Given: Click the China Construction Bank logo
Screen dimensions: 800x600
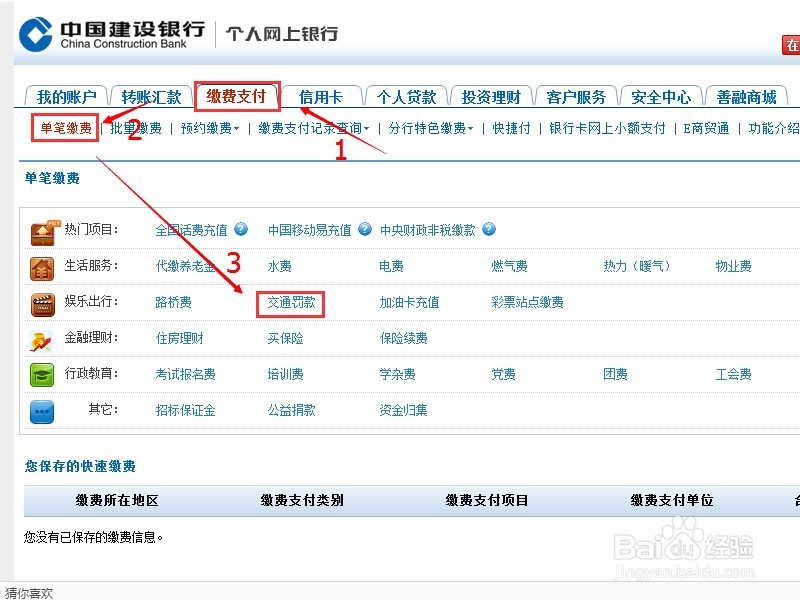Looking at the screenshot, I should coord(100,31).
